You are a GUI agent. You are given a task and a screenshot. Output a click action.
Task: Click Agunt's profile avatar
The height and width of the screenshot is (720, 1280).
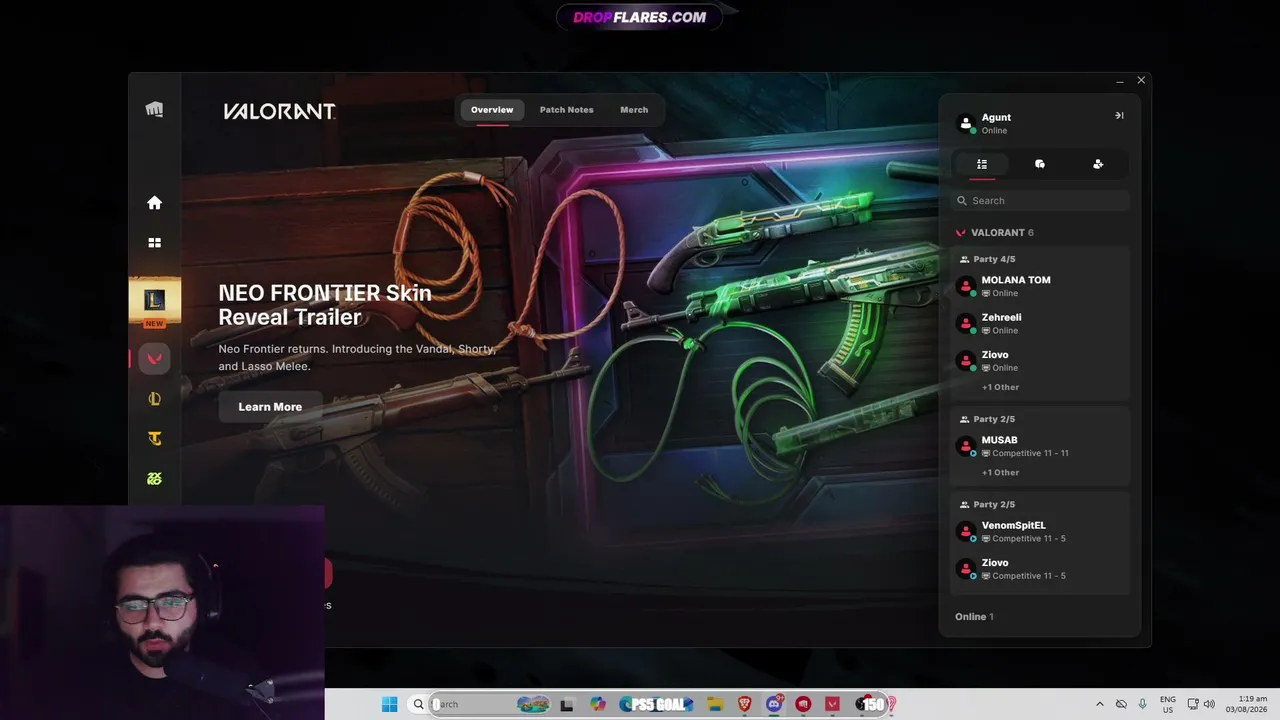coord(966,123)
